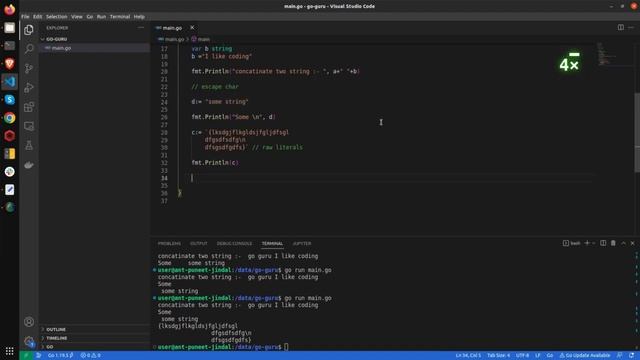
Task: Launch Brave browser from the dock
Action: click(9, 64)
